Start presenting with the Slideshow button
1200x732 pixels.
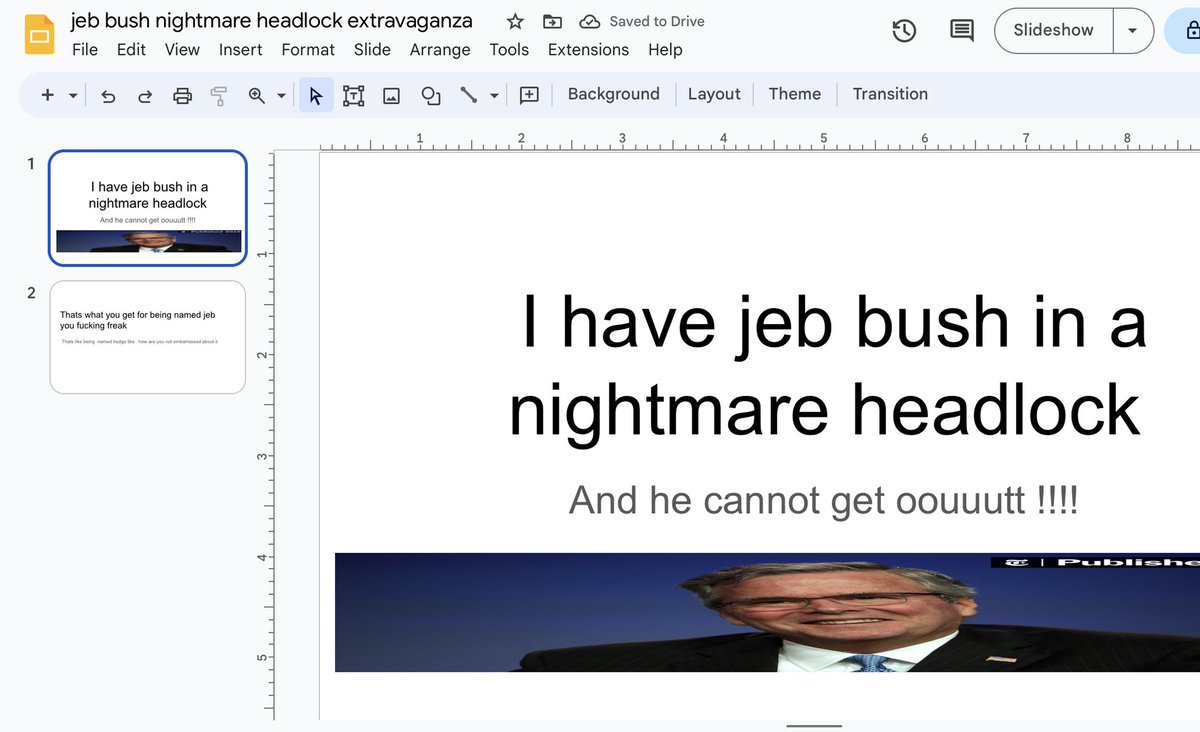tap(1051, 30)
